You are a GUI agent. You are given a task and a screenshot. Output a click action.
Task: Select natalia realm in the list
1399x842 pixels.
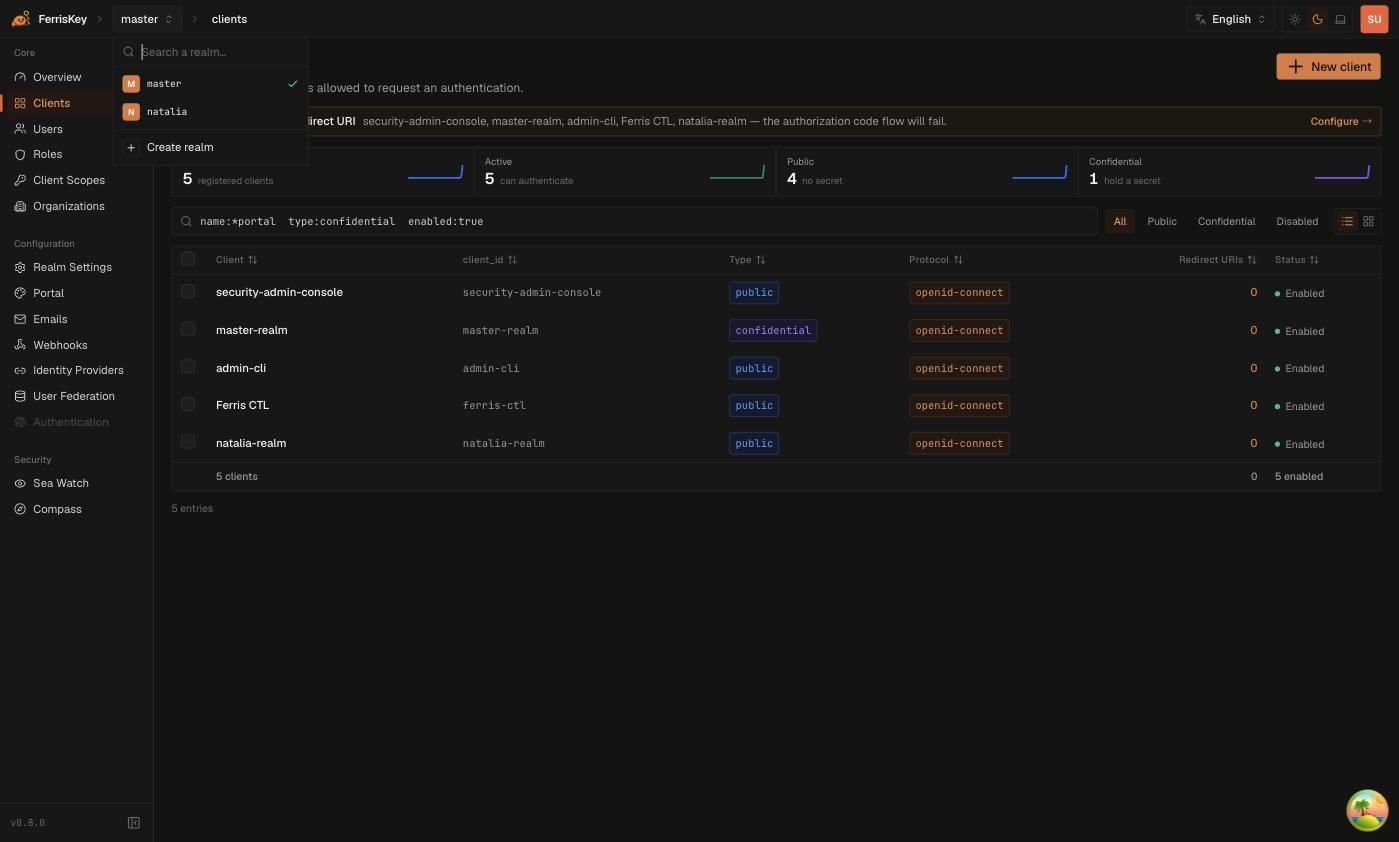tap(210, 112)
